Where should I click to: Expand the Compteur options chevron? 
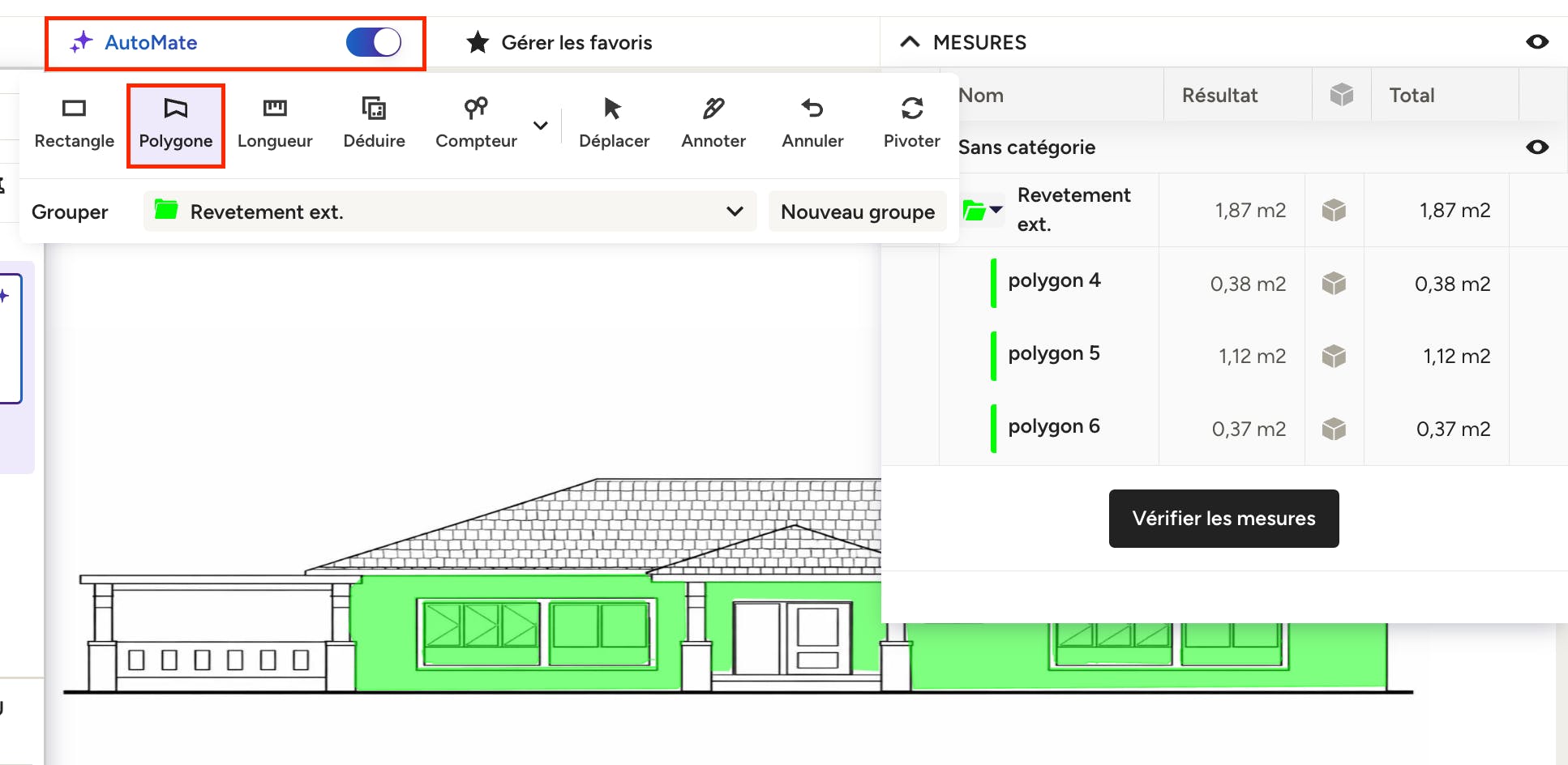tap(541, 126)
